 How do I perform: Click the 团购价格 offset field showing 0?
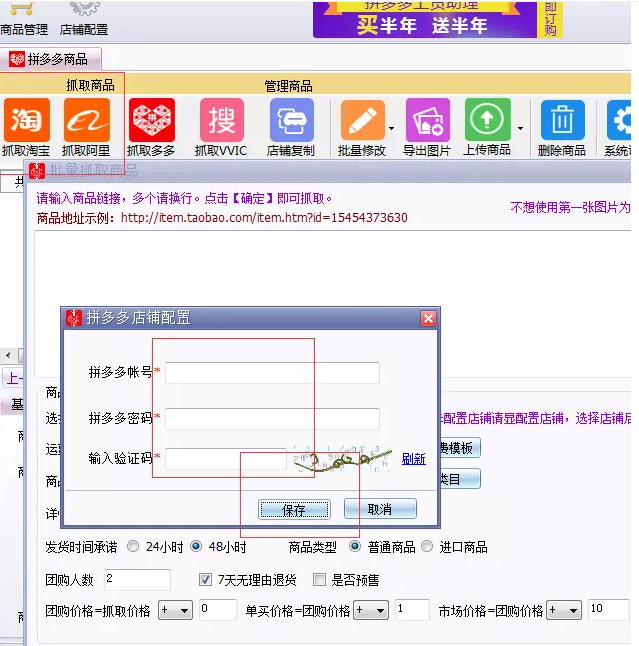218,610
